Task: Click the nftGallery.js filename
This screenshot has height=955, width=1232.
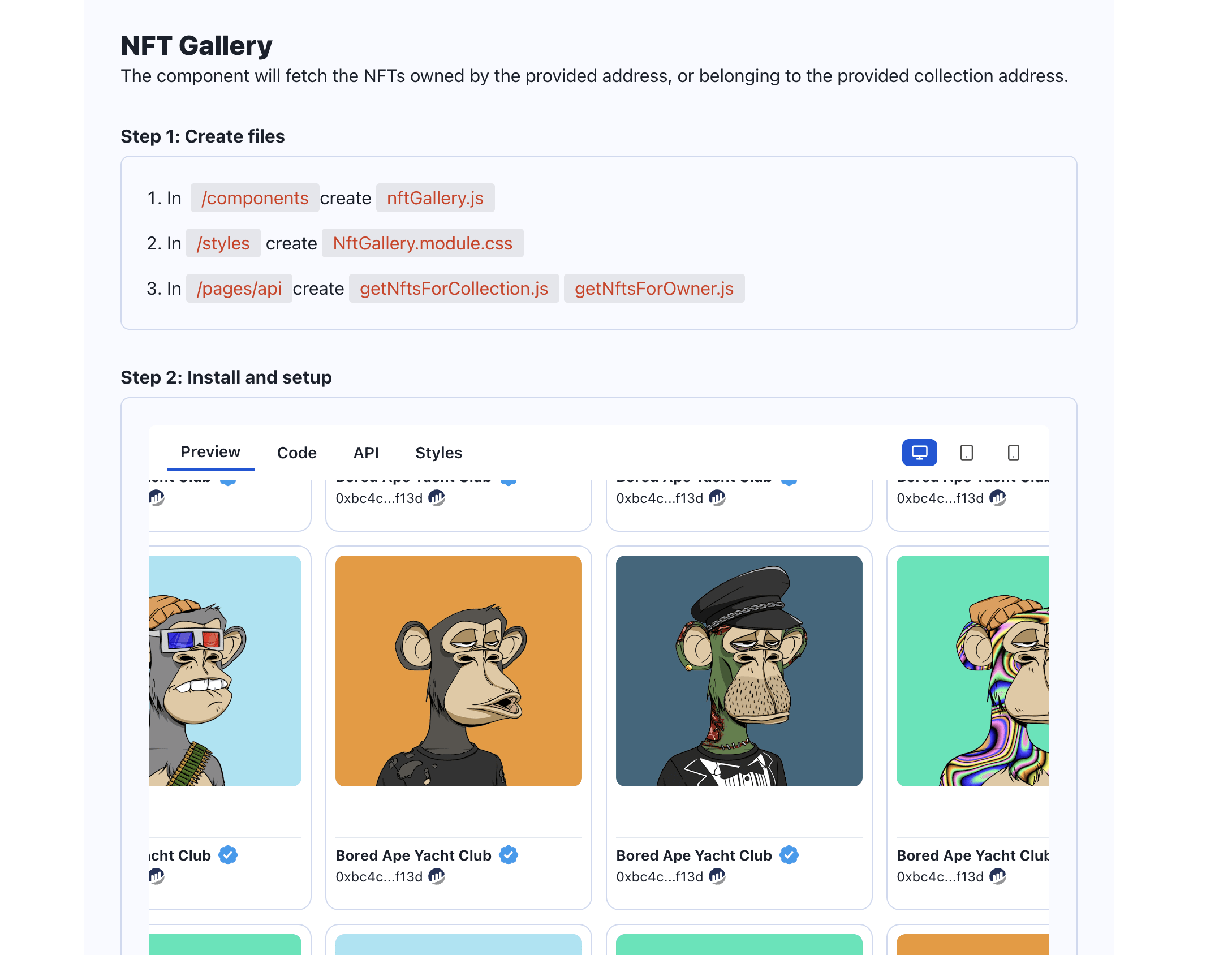Action: (x=435, y=198)
